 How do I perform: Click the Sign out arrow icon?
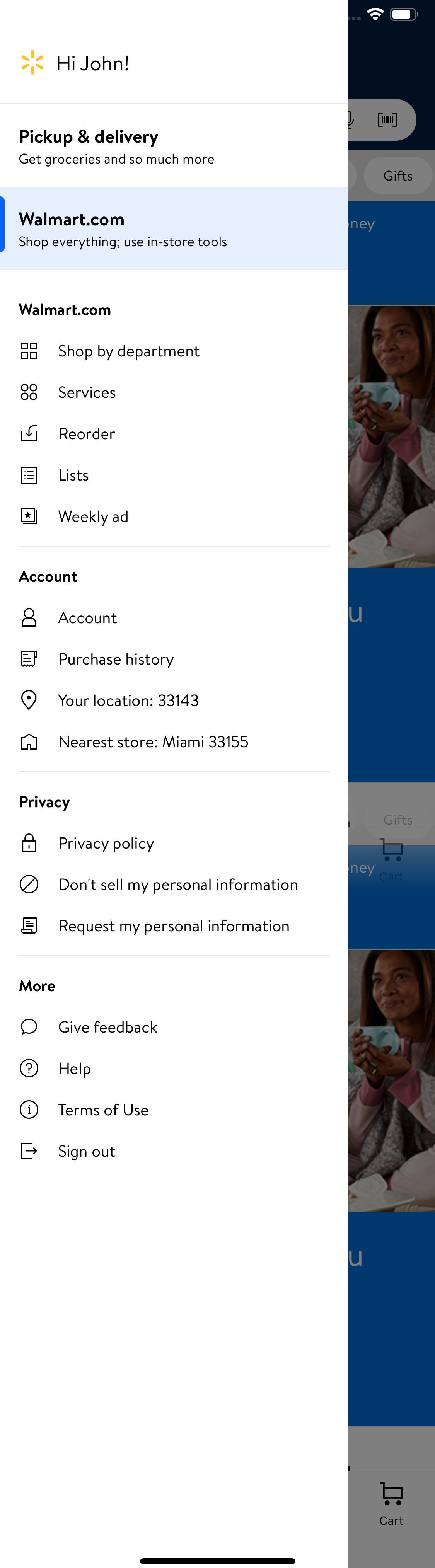[29, 1150]
